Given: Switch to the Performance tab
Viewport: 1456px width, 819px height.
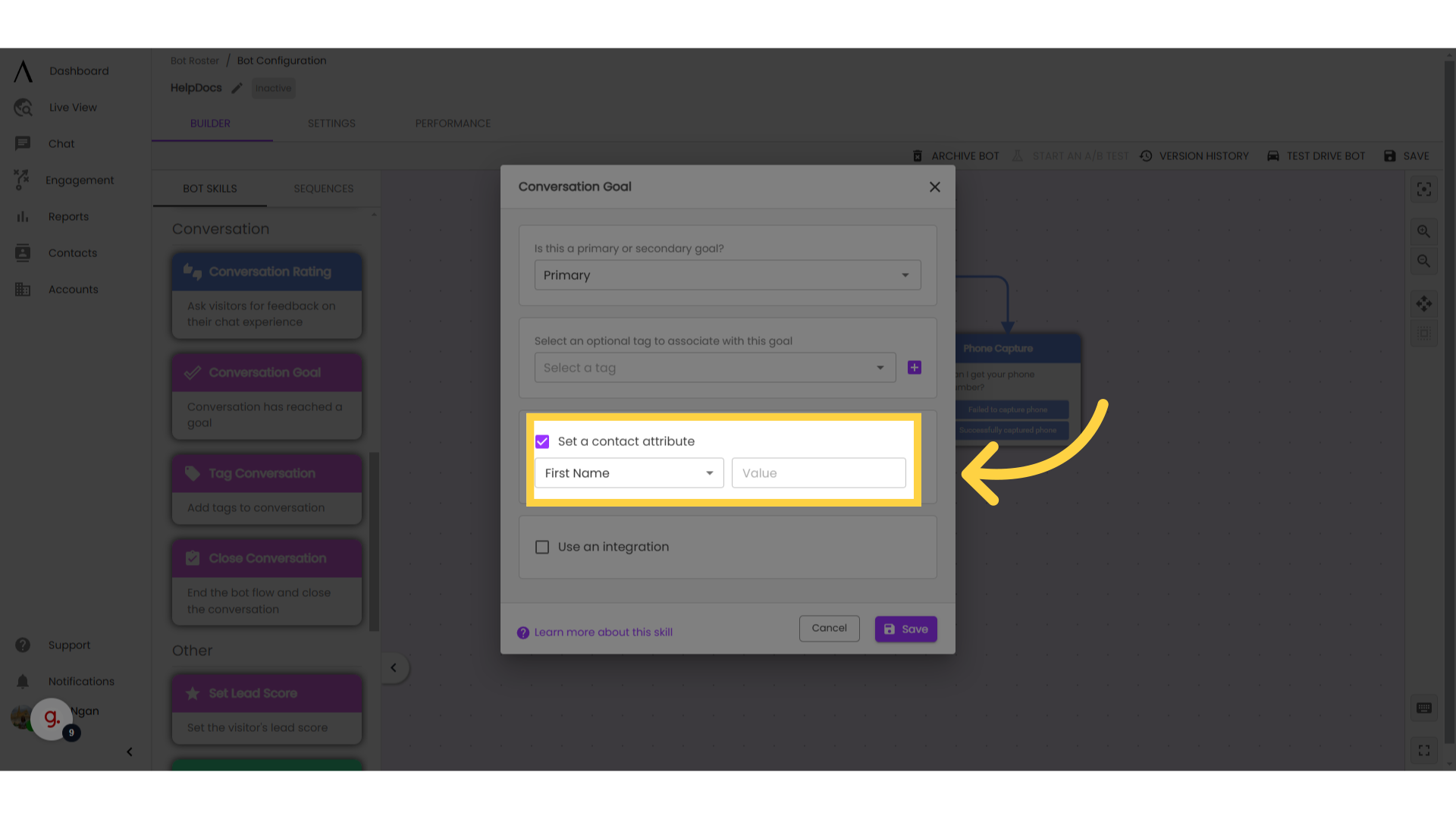Looking at the screenshot, I should (452, 123).
